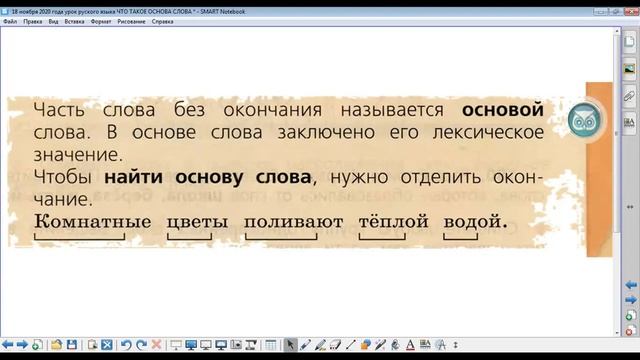
Task: Go to next page using toolbar forward arrow
Action: [22, 345]
